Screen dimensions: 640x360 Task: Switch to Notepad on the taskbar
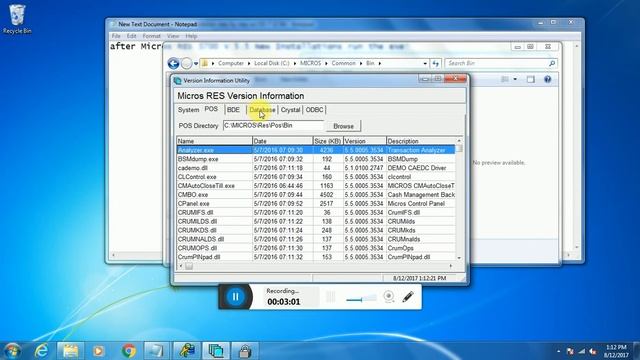point(157,351)
